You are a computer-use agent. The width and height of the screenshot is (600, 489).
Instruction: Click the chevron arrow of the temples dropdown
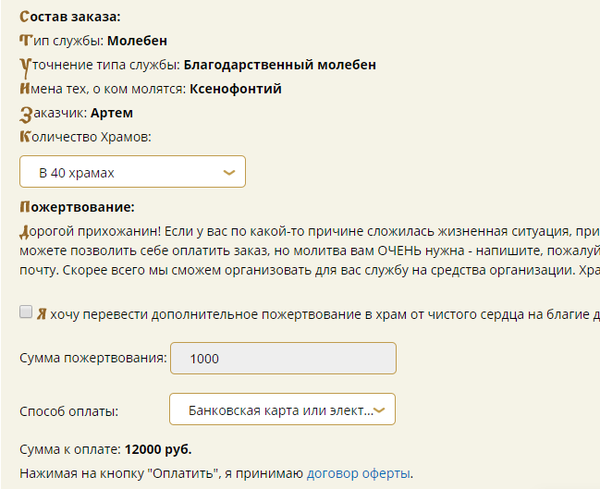click(x=230, y=173)
